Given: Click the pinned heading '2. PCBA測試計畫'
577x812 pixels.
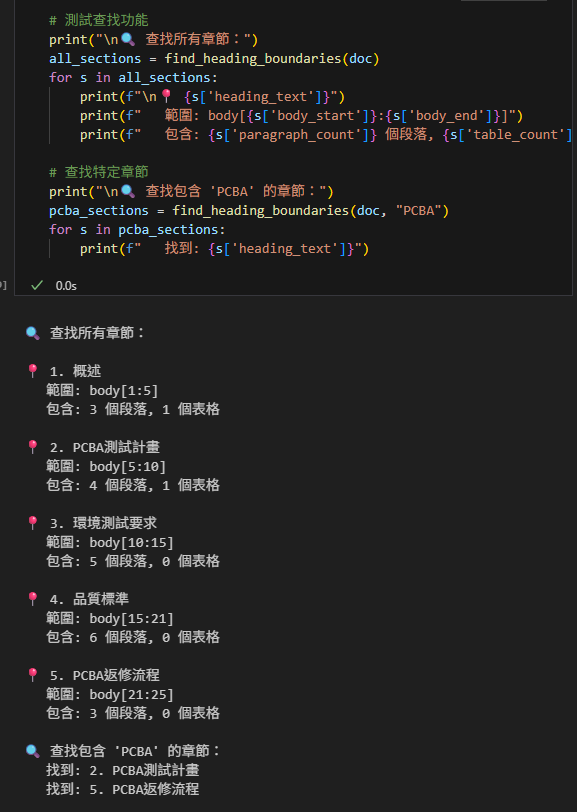Looking at the screenshot, I should (x=105, y=447).
